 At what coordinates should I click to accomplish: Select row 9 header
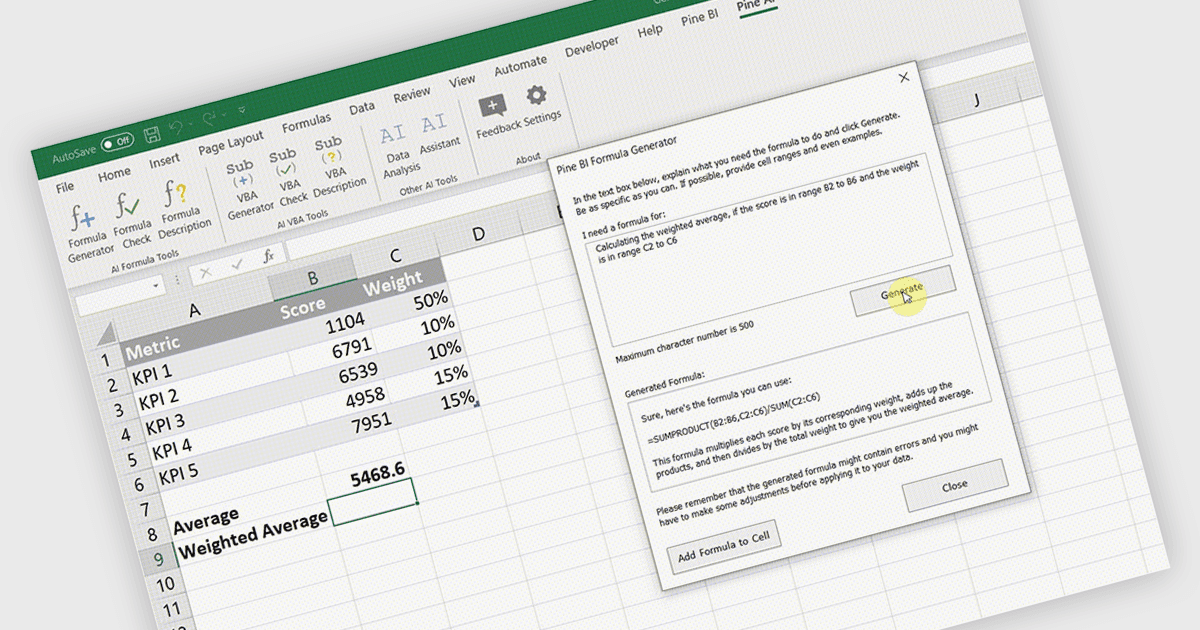tap(160, 560)
